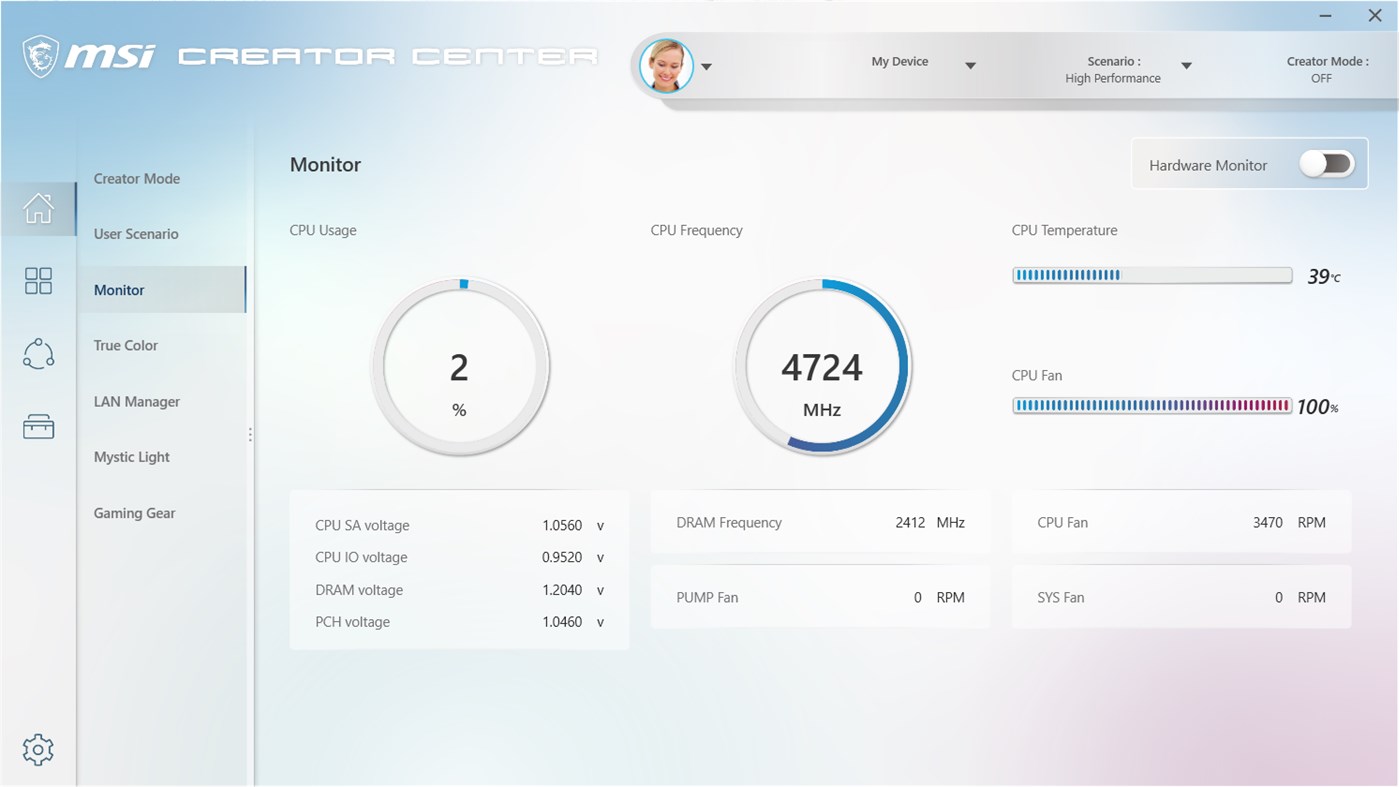Open the LAN Manager section
This screenshot has width=1399, height=787.
click(x=136, y=401)
